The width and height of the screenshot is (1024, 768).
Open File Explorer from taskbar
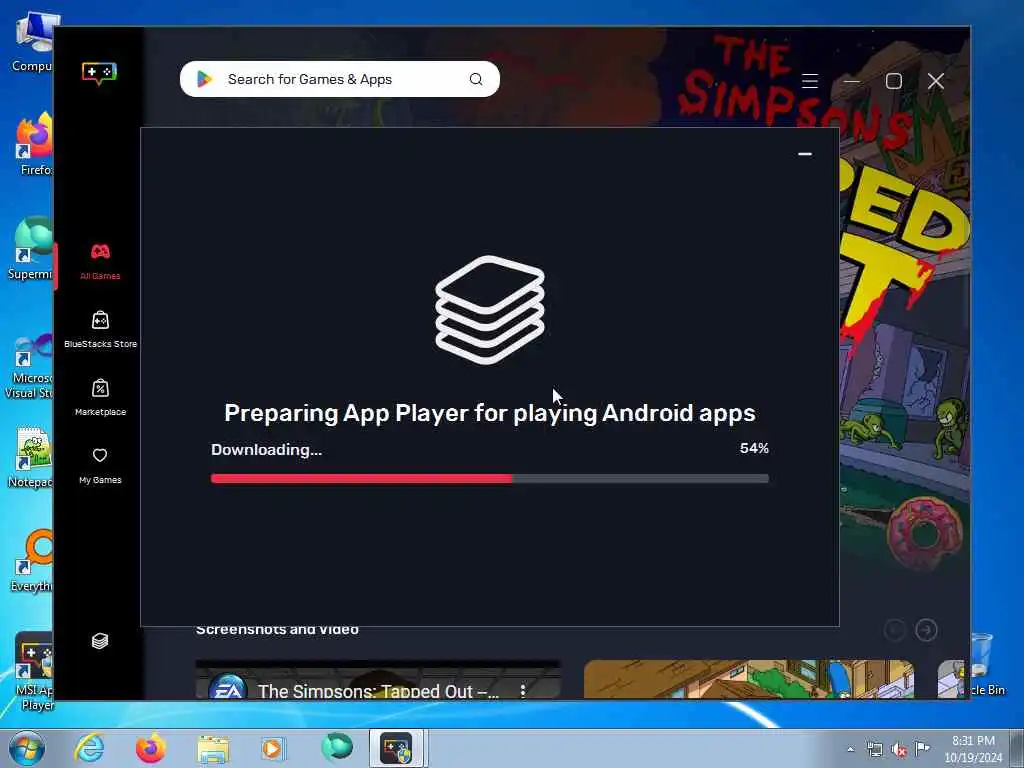click(213, 749)
